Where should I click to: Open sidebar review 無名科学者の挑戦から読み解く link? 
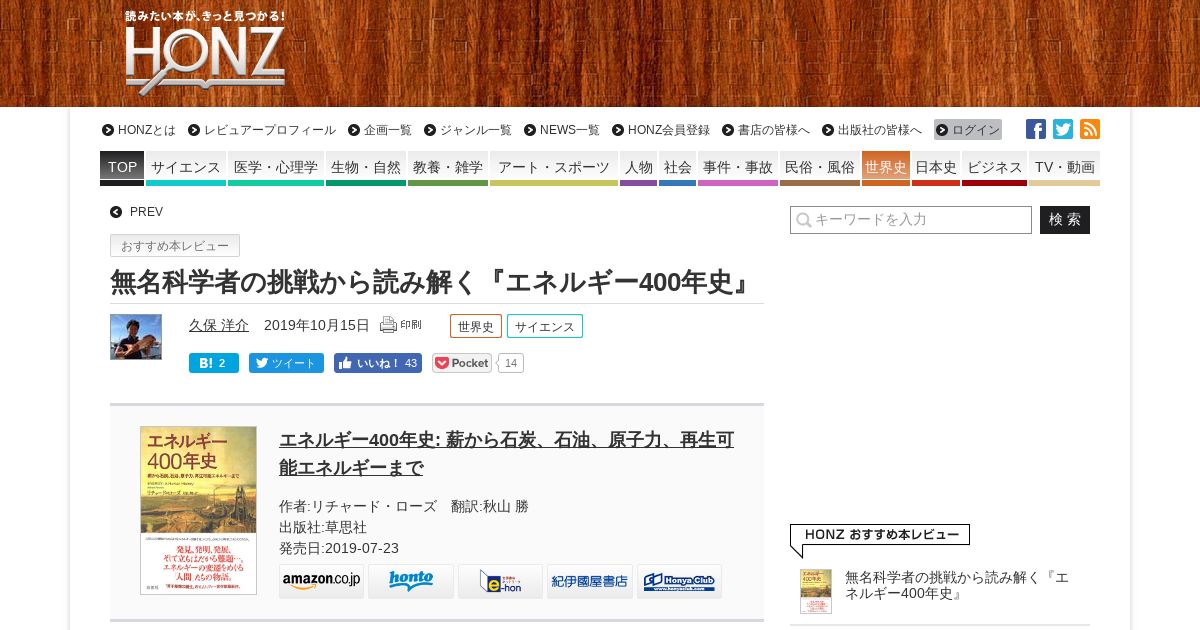click(x=957, y=585)
